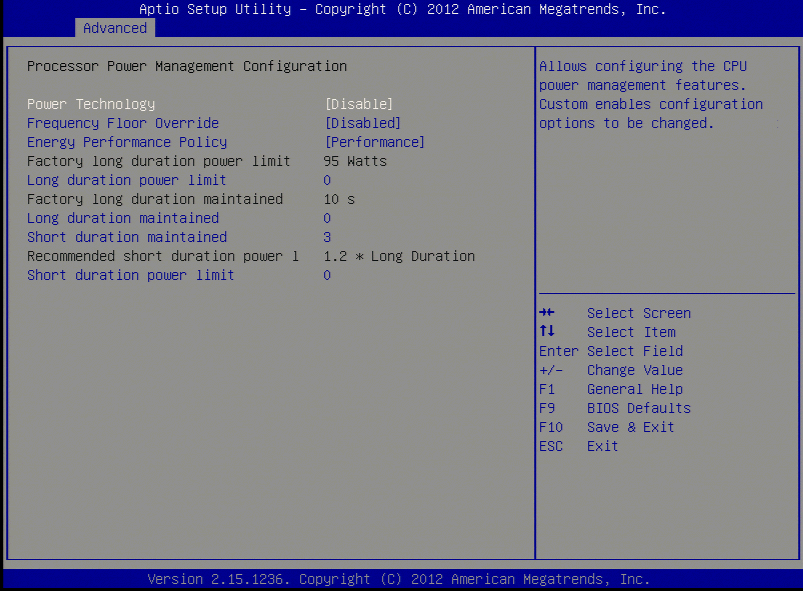803x591 pixels.
Task: Select Short duration maintained setting
Action: click(x=127, y=237)
